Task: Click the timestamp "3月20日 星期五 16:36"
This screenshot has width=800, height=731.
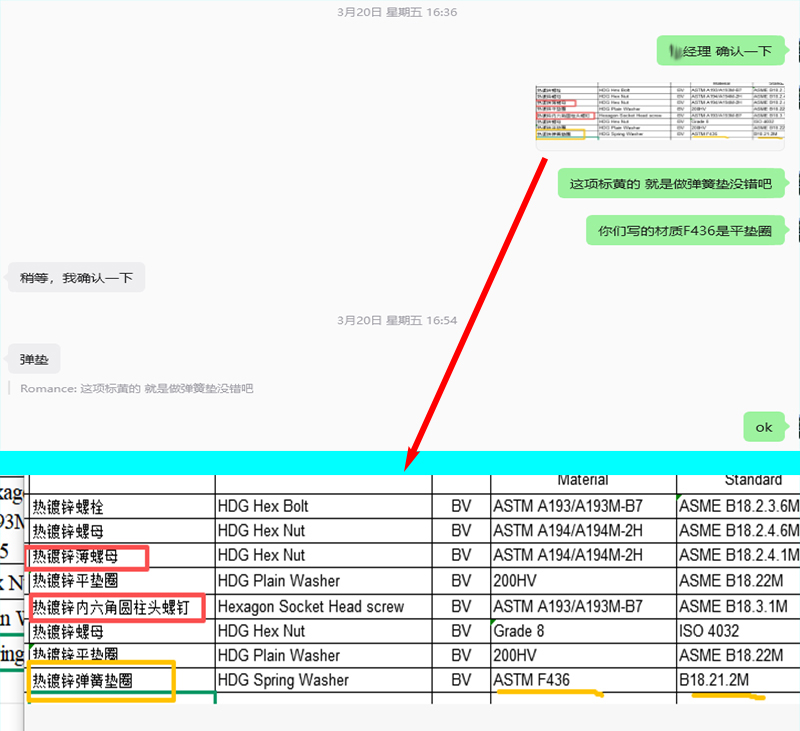Action: click(397, 12)
